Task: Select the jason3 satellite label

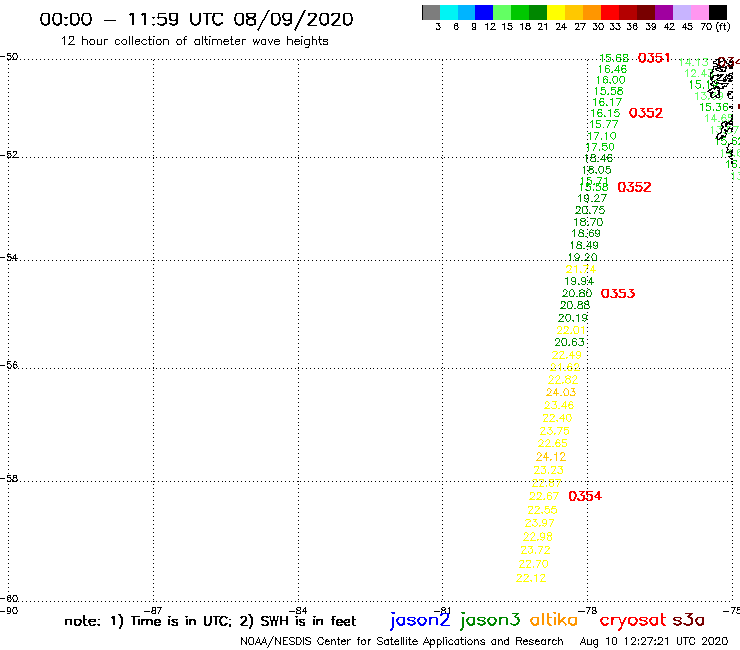Action: [x=489, y=620]
